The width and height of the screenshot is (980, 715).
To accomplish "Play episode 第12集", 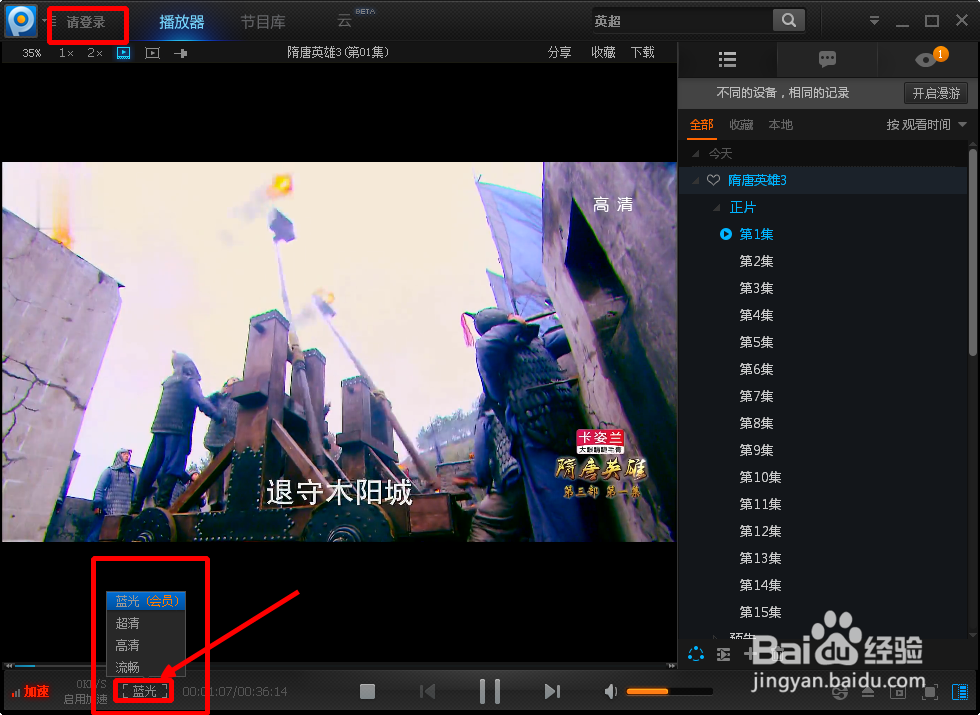I will click(x=760, y=531).
